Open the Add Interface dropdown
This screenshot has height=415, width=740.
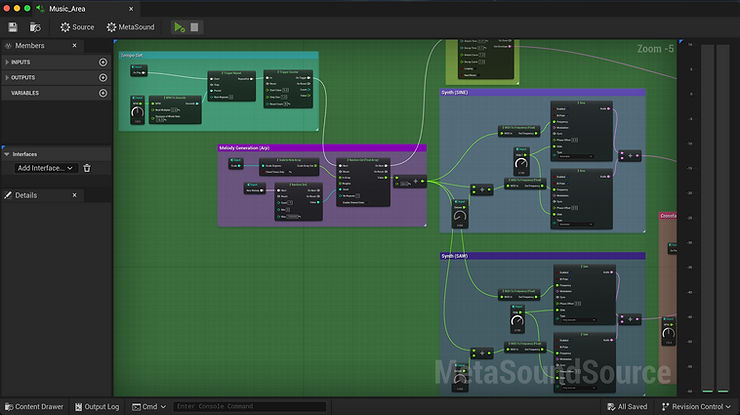[45, 168]
